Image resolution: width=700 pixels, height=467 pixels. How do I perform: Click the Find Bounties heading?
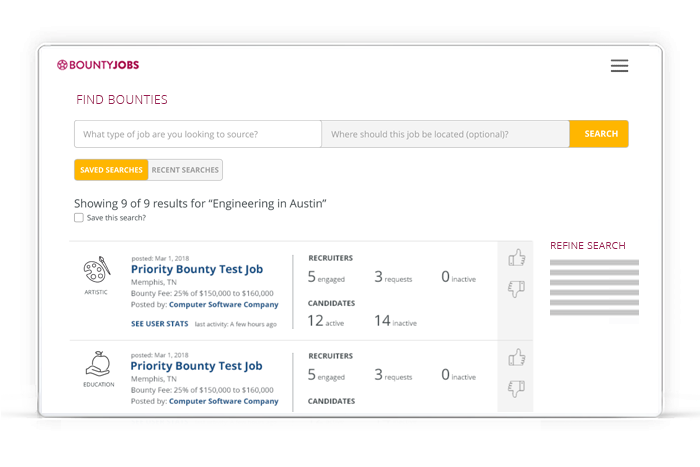click(x=122, y=100)
